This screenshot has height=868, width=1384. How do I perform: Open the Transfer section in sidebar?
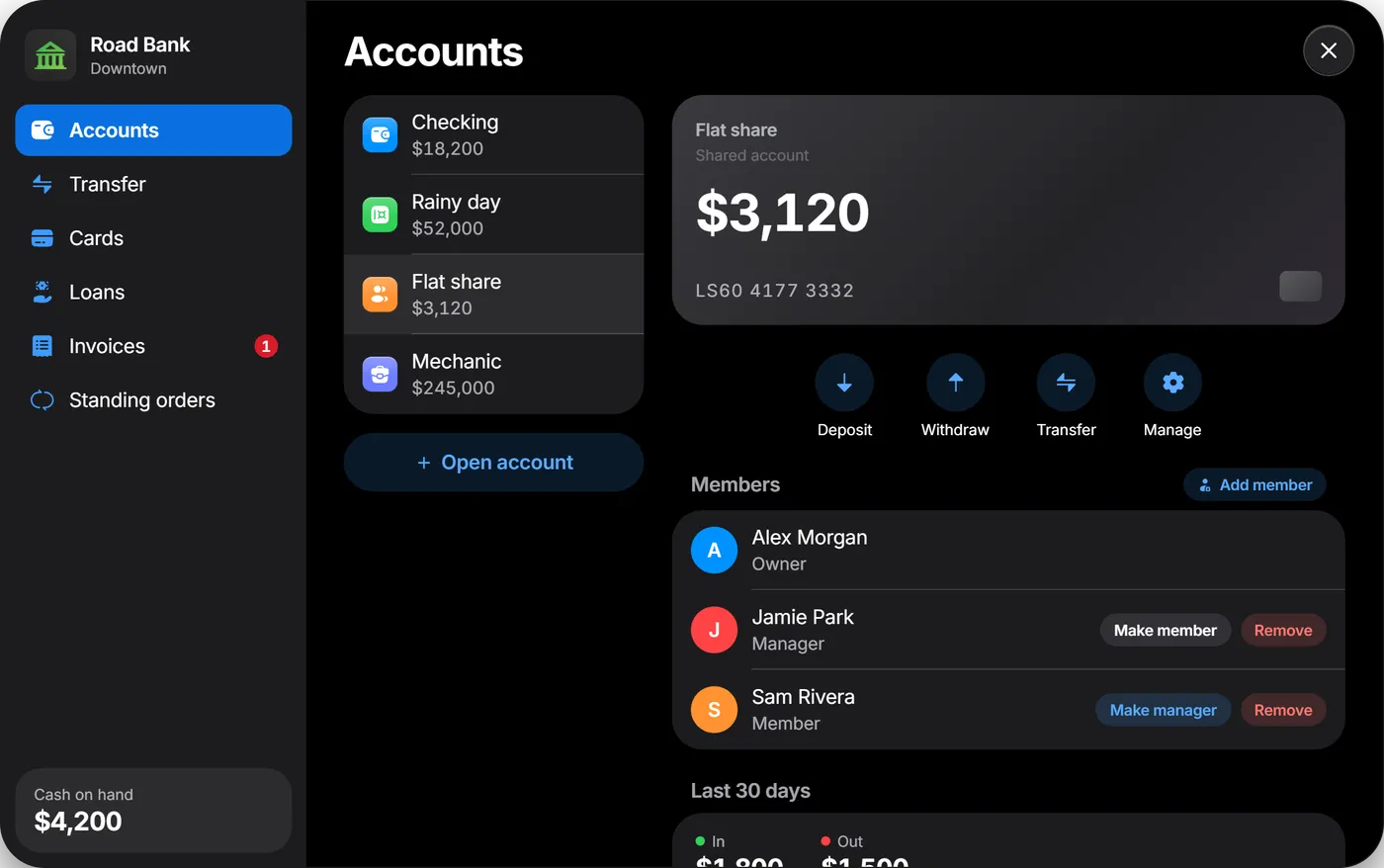[x=153, y=184]
